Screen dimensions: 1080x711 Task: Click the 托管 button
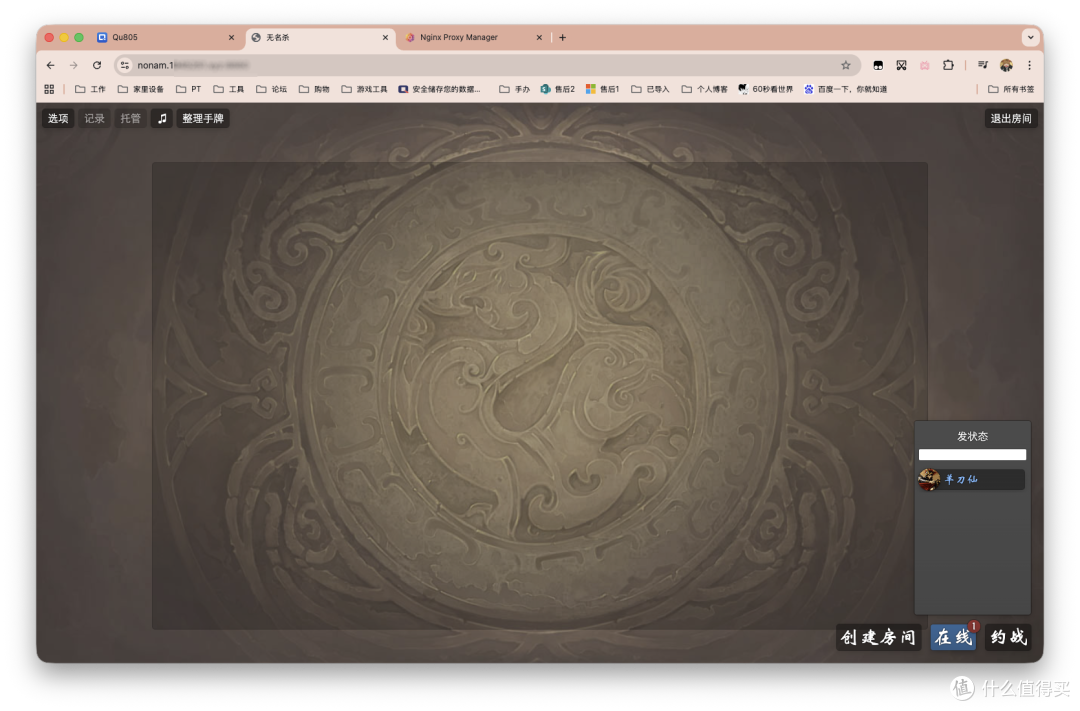tap(130, 118)
